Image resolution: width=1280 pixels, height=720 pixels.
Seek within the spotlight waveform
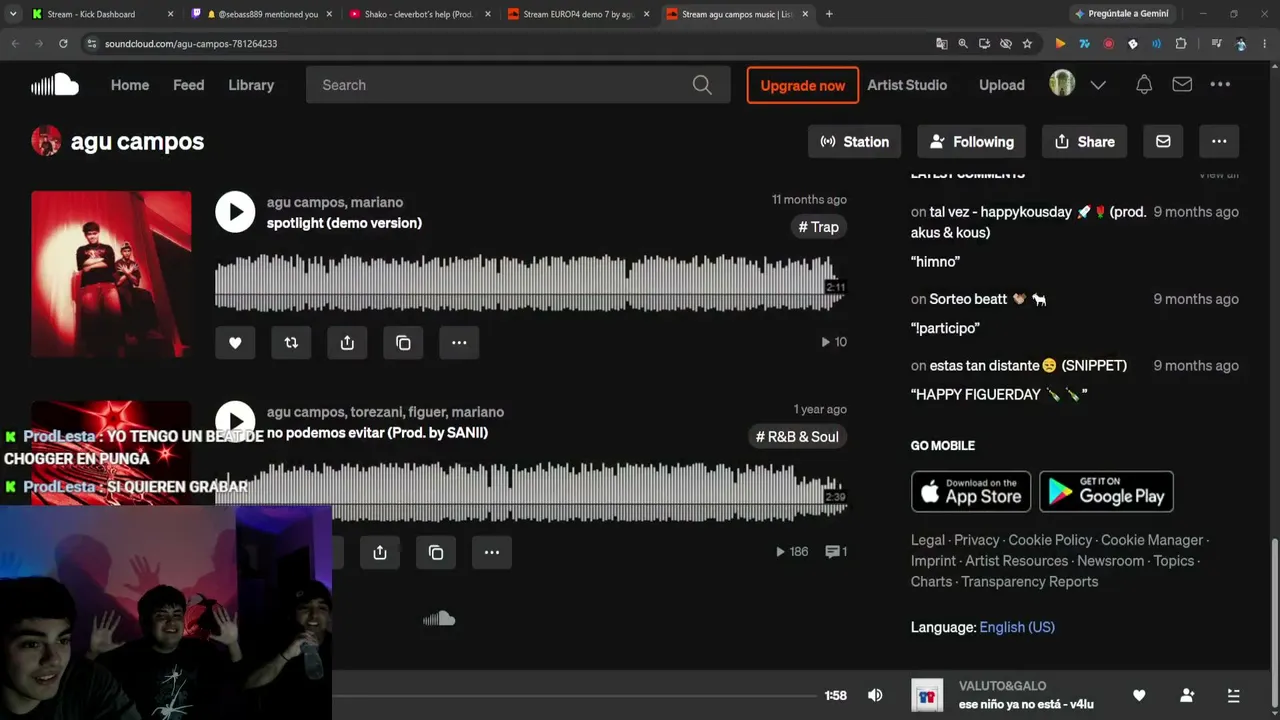click(530, 283)
